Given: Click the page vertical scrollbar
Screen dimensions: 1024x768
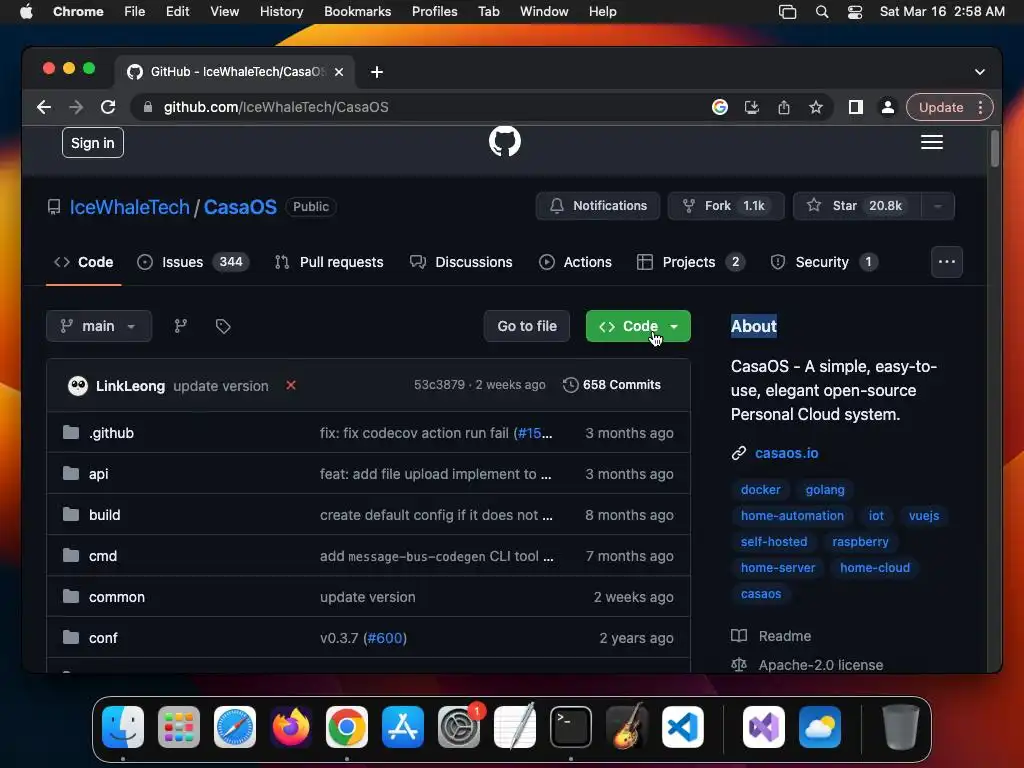Looking at the screenshot, I should [994, 149].
